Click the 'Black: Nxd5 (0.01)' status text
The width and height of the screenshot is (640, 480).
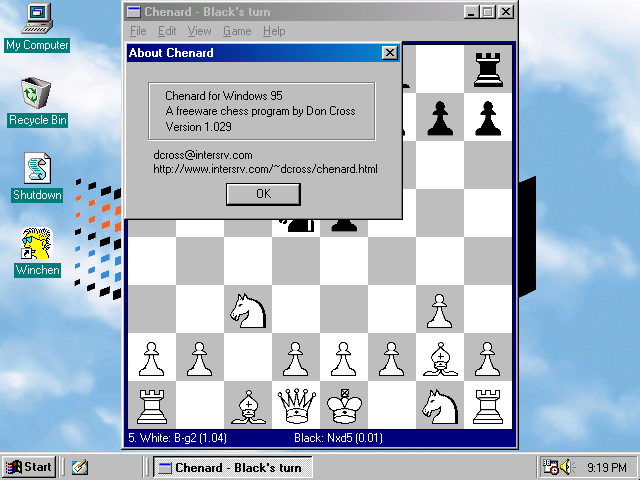click(x=338, y=438)
